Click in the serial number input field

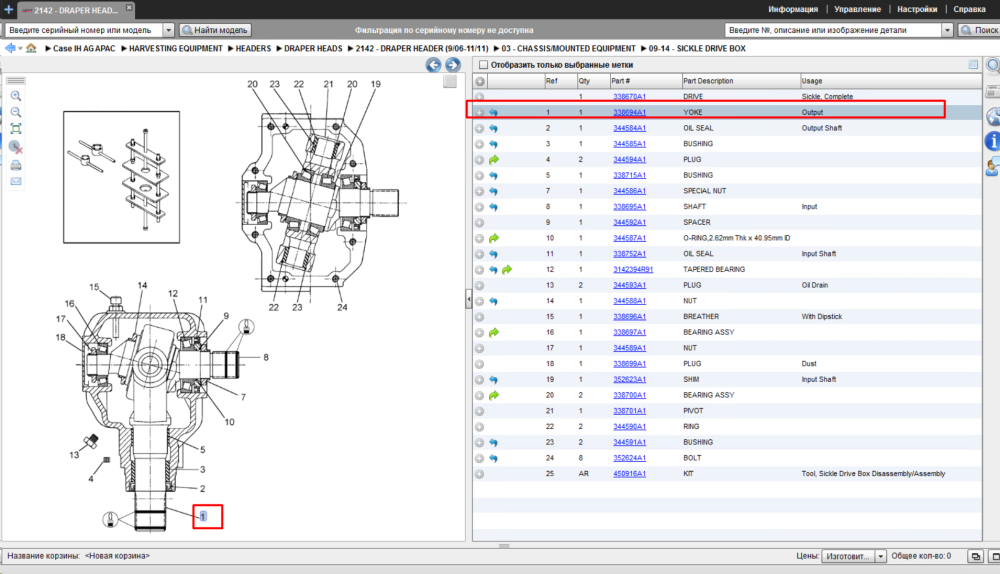click(x=84, y=30)
